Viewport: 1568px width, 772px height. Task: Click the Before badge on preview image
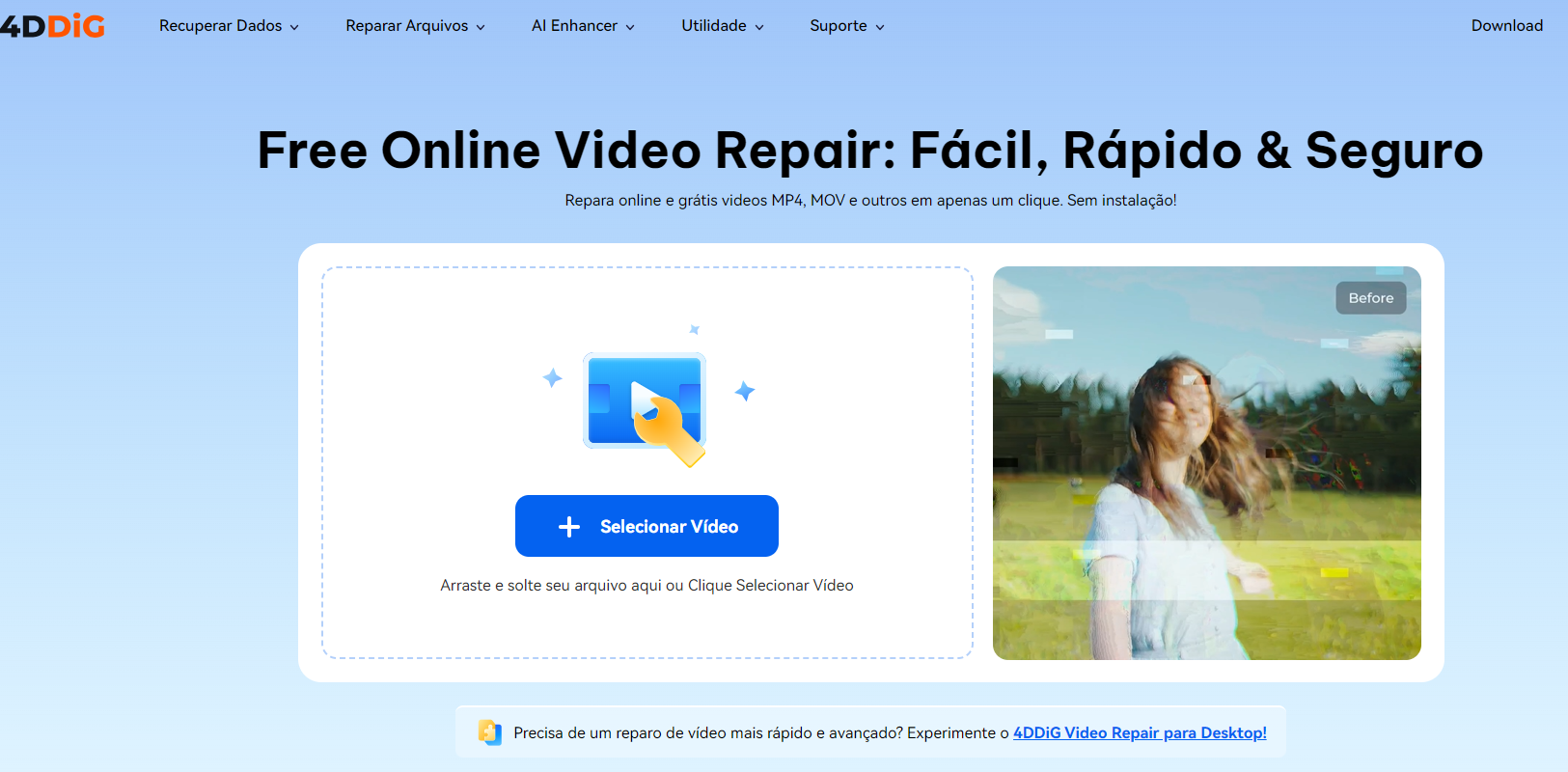point(1370,298)
